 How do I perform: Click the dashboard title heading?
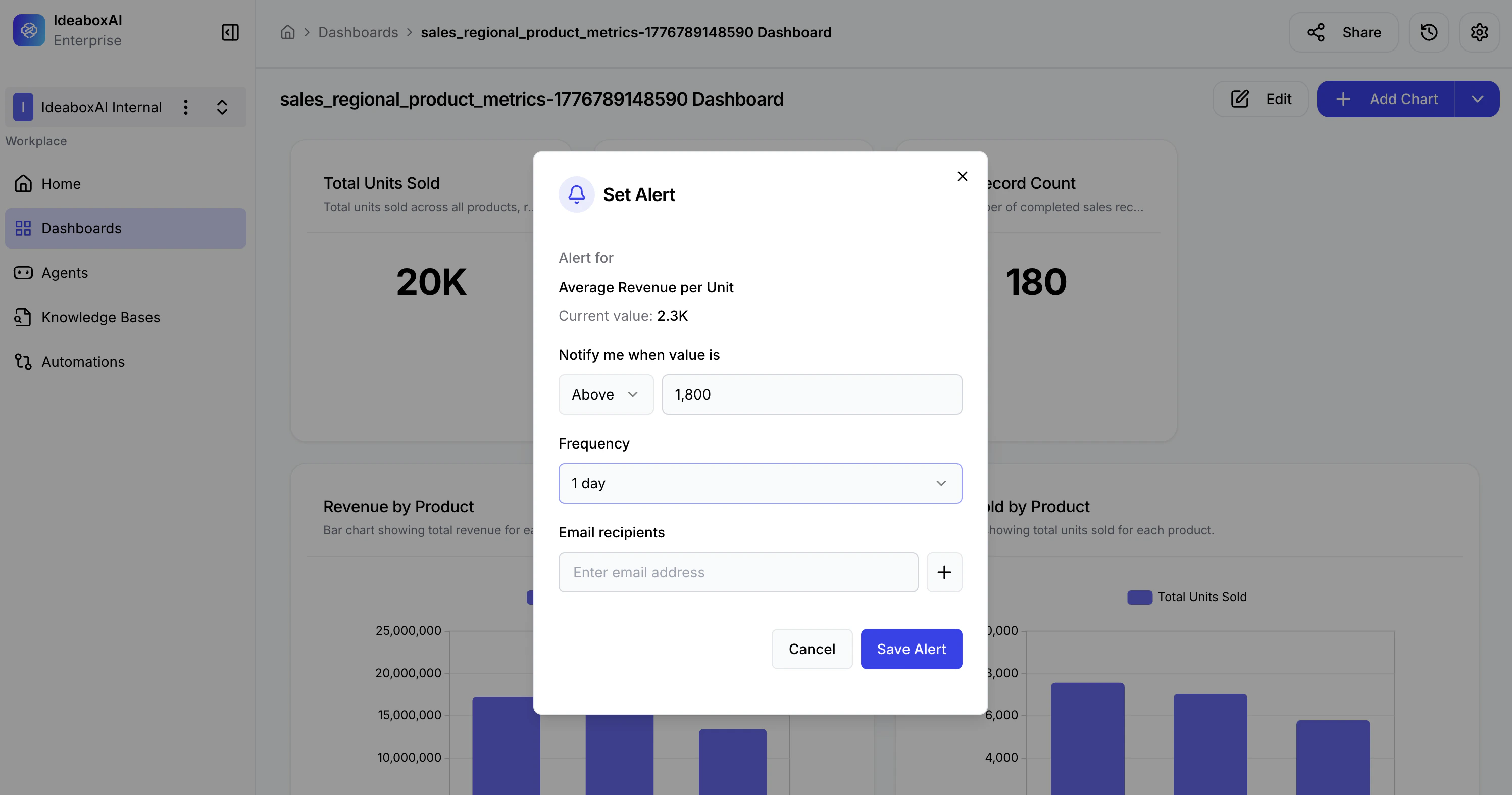pos(531,99)
